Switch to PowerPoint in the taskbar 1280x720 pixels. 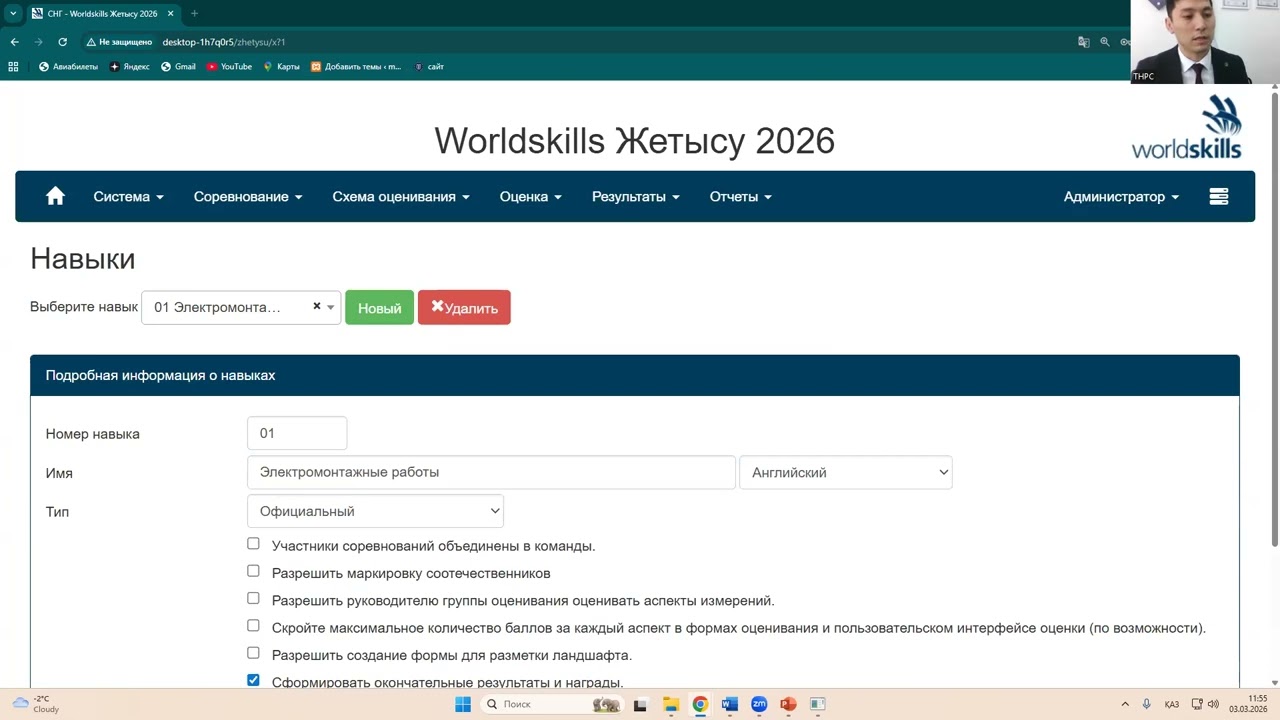pos(788,704)
